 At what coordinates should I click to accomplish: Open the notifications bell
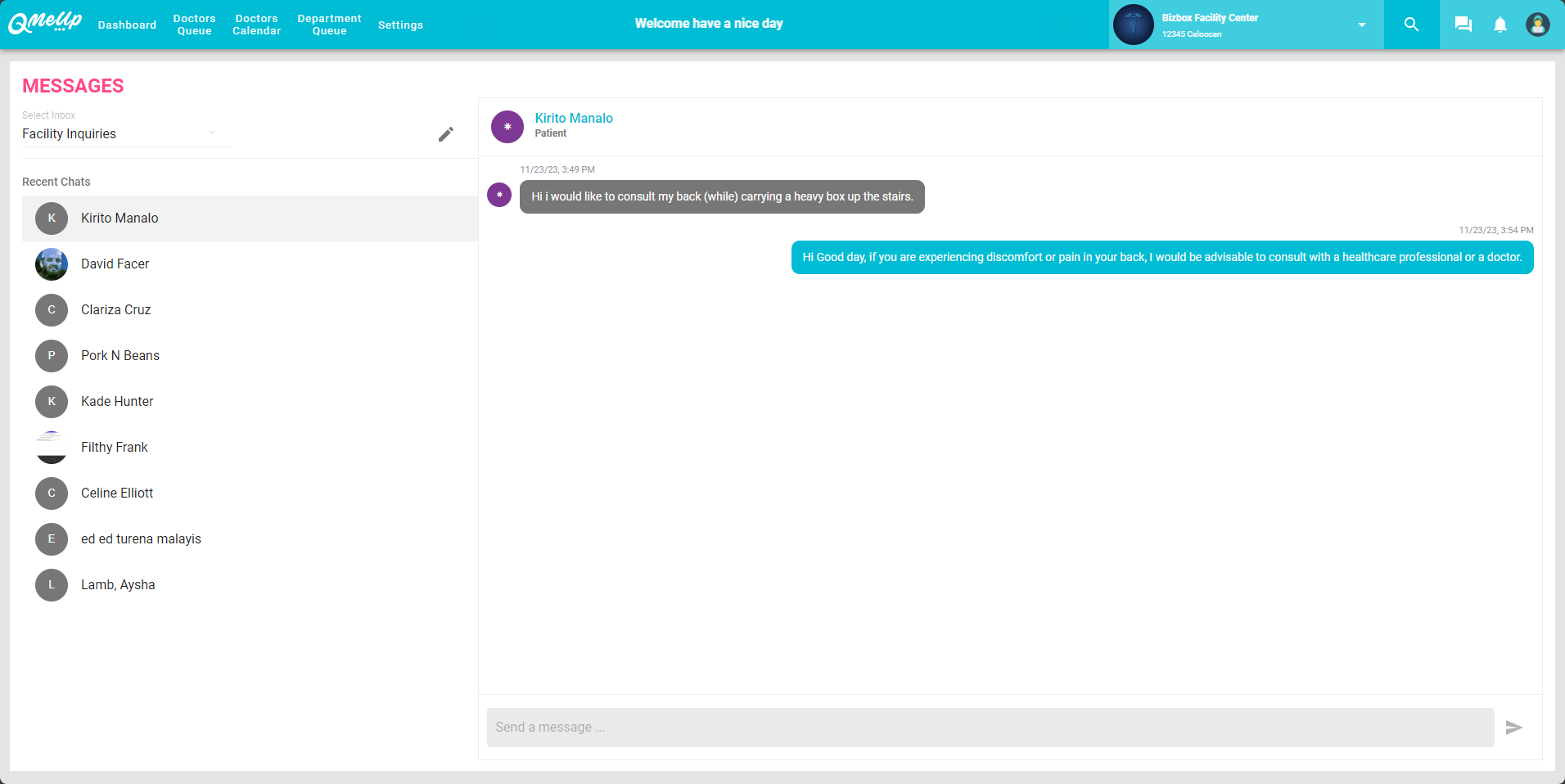pyautogui.click(x=1500, y=24)
